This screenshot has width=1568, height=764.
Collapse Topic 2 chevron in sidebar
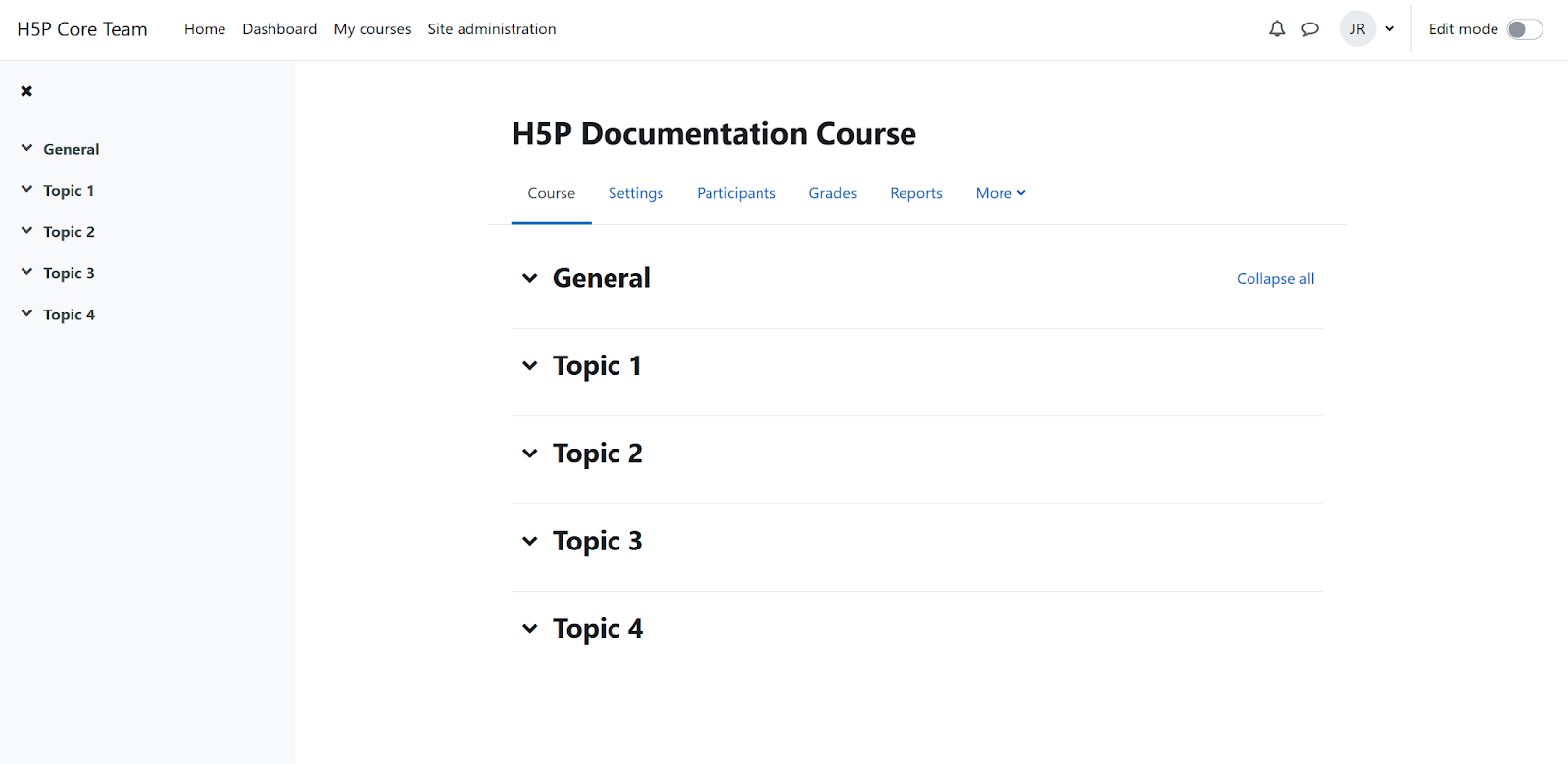26,231
